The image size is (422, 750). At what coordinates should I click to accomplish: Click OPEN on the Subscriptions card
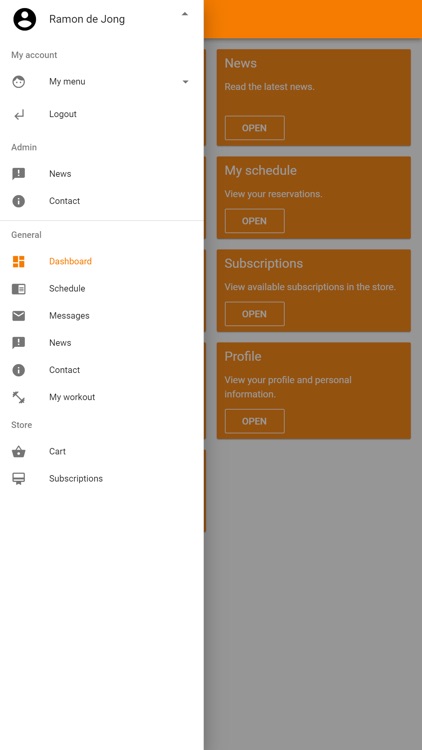pyautogui.click(x=255, y=314)
